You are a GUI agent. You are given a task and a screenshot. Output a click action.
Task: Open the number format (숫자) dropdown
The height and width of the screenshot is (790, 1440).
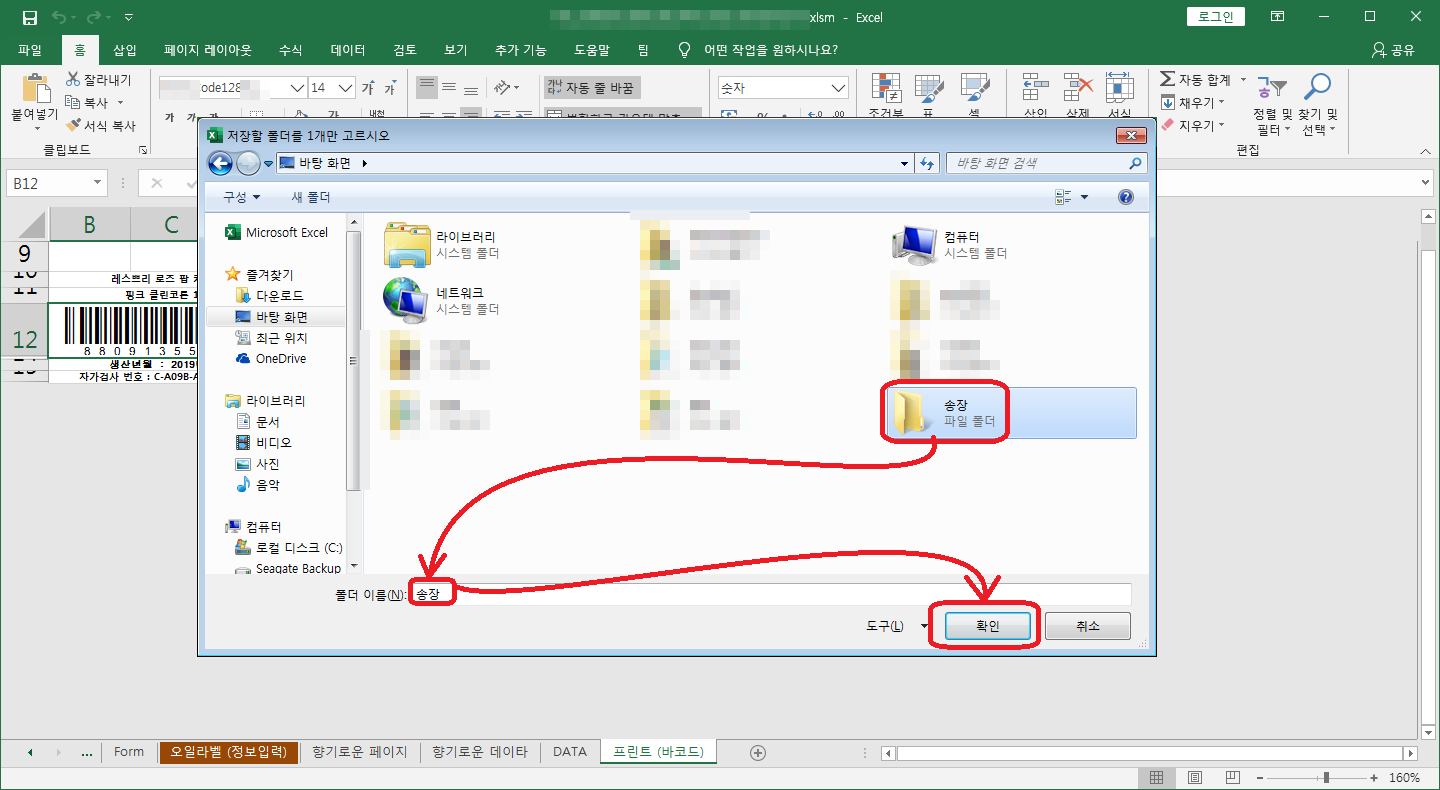click(839, 88)
